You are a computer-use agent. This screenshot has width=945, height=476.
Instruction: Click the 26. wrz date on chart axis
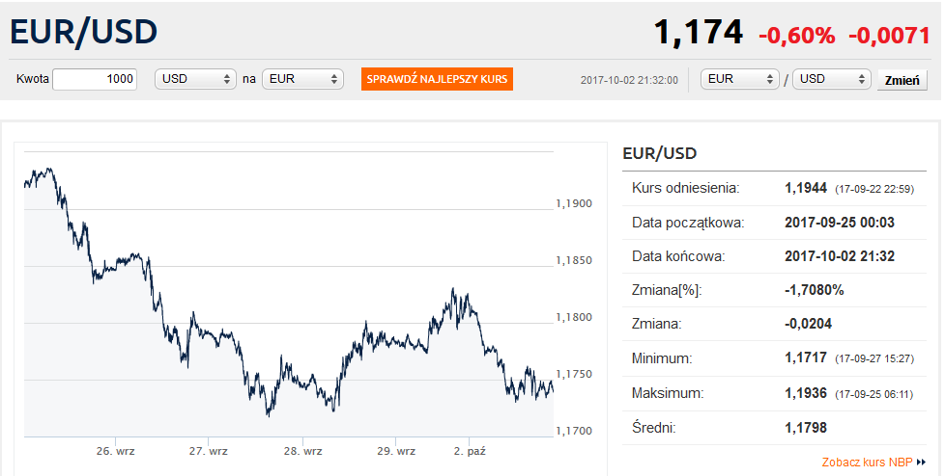click(115, 451)
